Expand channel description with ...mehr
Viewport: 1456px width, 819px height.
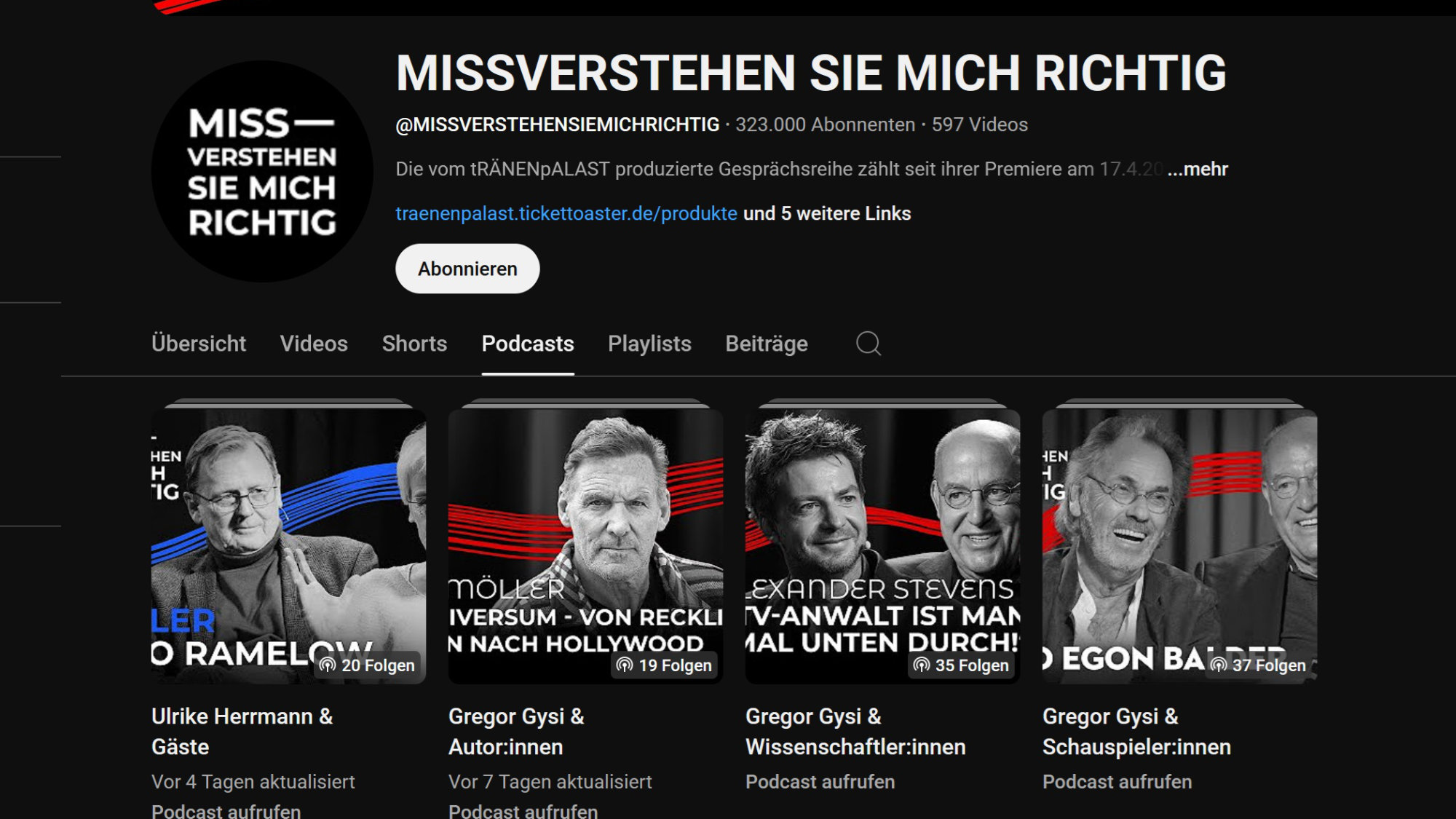pyautogui.click(x=1198, y=169)
